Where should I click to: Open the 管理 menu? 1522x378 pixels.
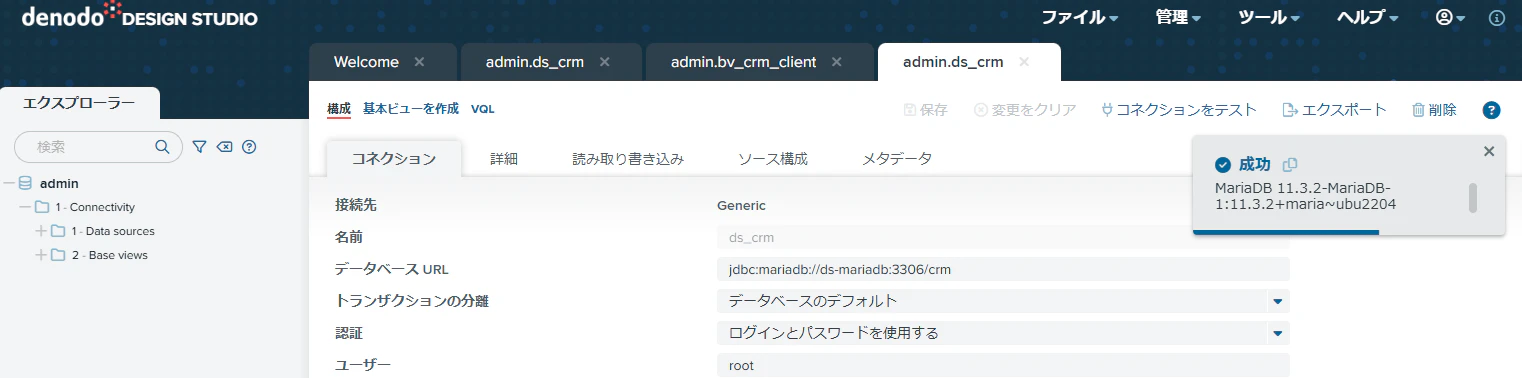pyautogui.click(x=1178, y=18)
